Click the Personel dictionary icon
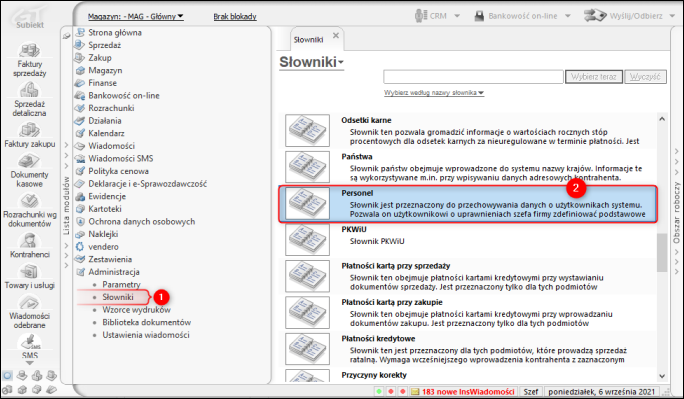The image size is (684, 399). tap(308, 203)
